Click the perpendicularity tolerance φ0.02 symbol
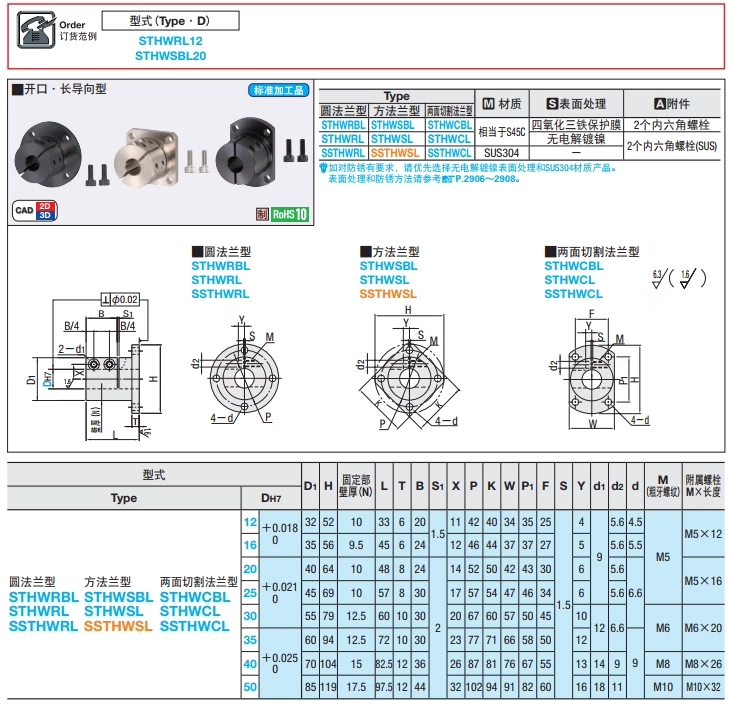 pyautogui.click(x=120, y=299)
